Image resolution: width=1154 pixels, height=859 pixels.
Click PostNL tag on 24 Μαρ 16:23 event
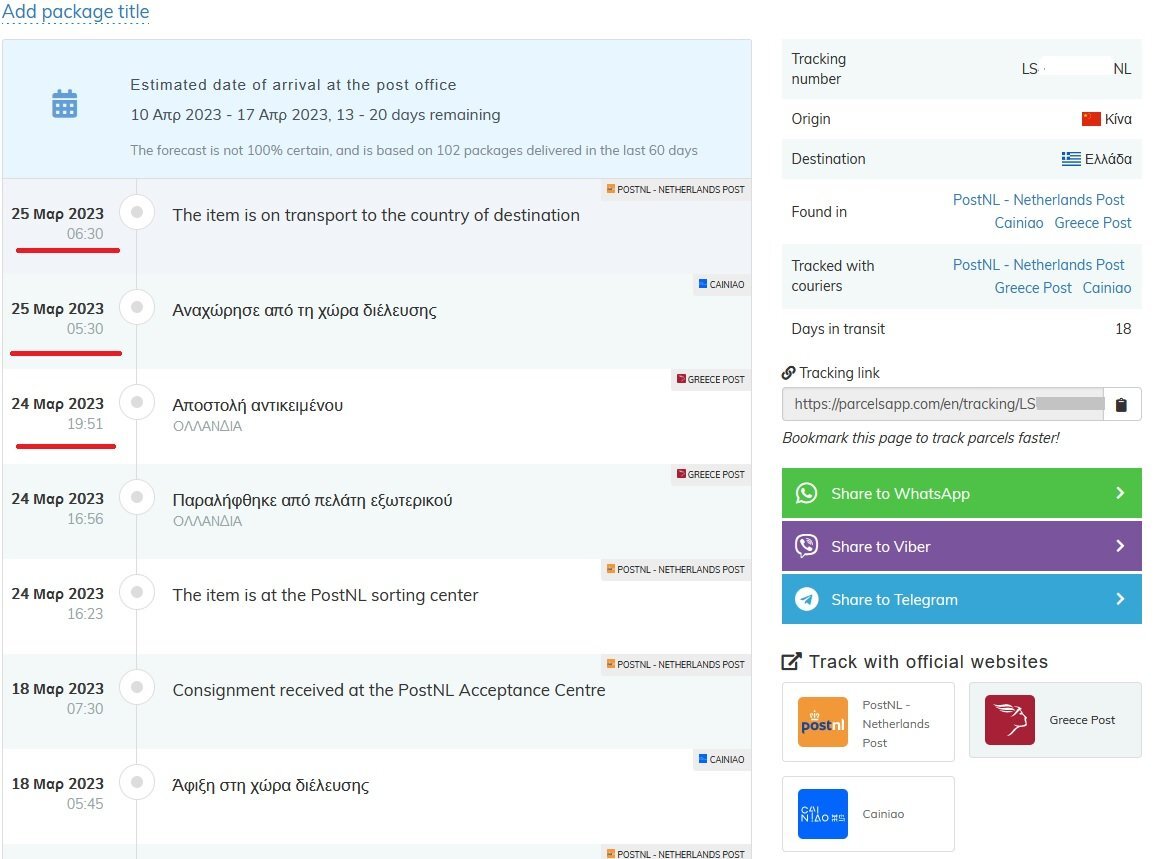(x=676, y=569)
